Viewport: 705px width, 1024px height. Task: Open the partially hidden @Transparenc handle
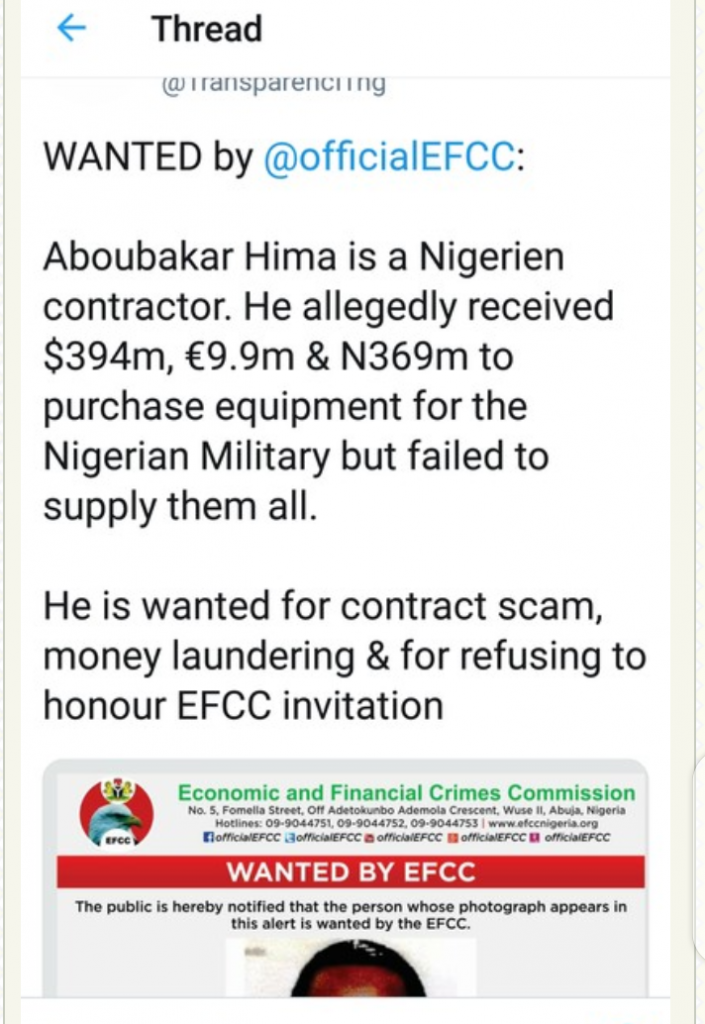tap(272, 84)
